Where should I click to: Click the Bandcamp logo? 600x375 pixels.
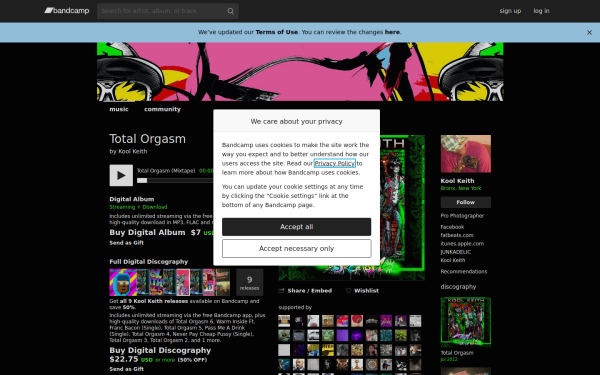click(x=67, y=11)
